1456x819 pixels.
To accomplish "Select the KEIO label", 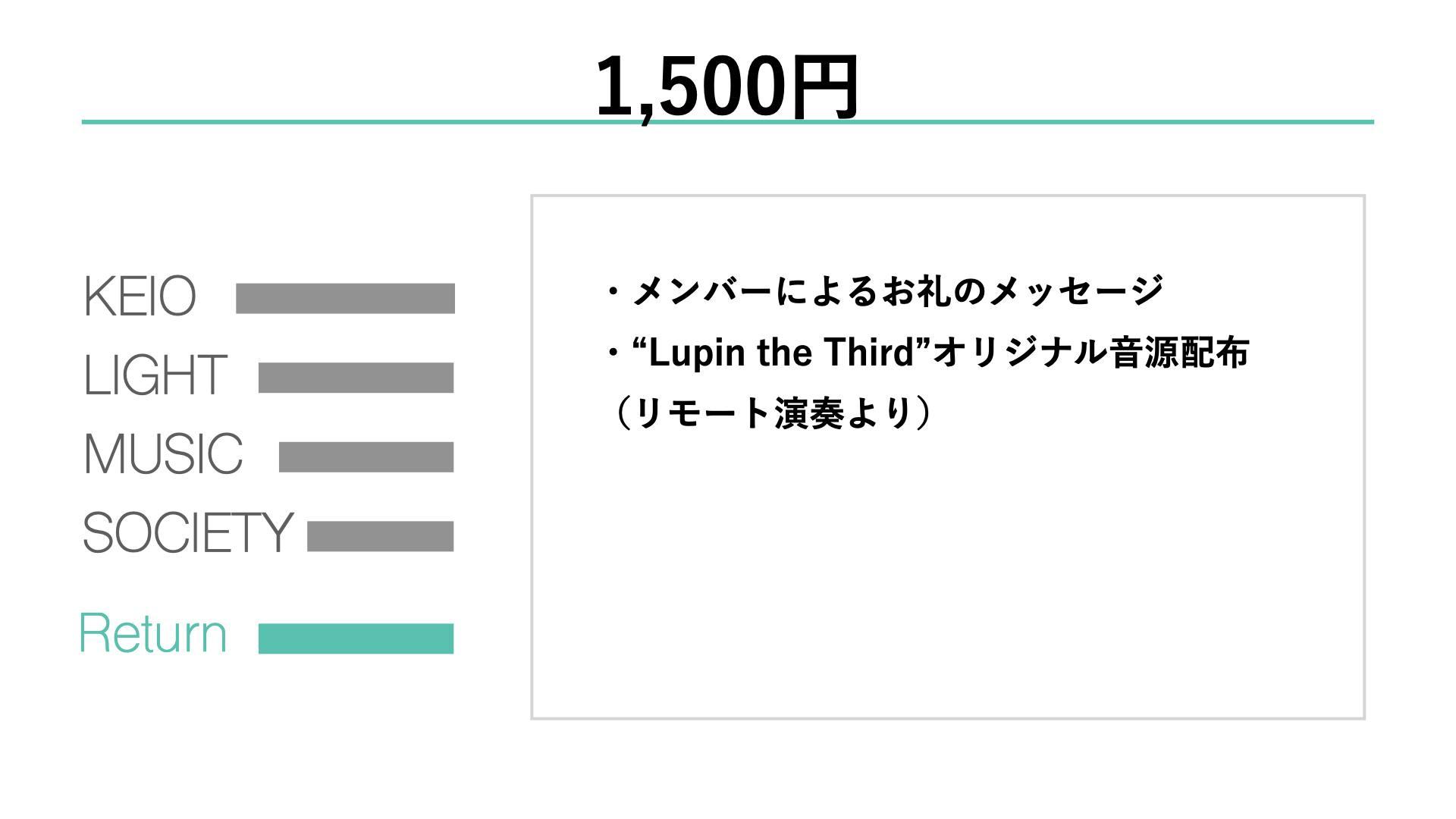I will coord(140,297).
